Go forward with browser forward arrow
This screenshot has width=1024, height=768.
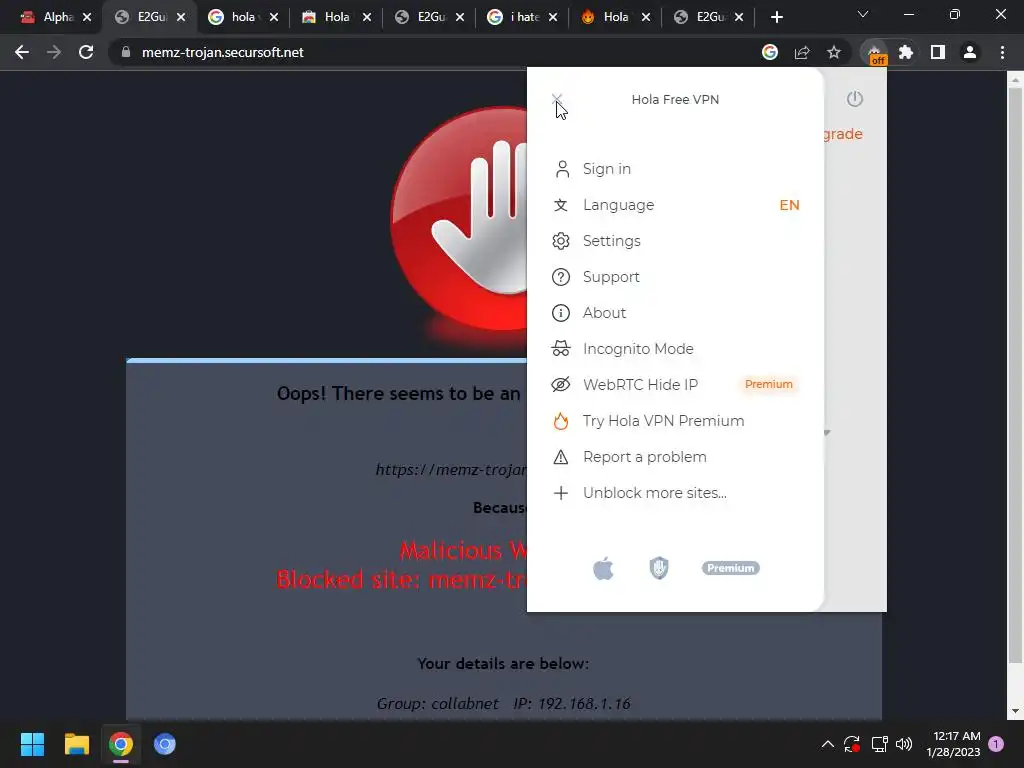point(54,52)
